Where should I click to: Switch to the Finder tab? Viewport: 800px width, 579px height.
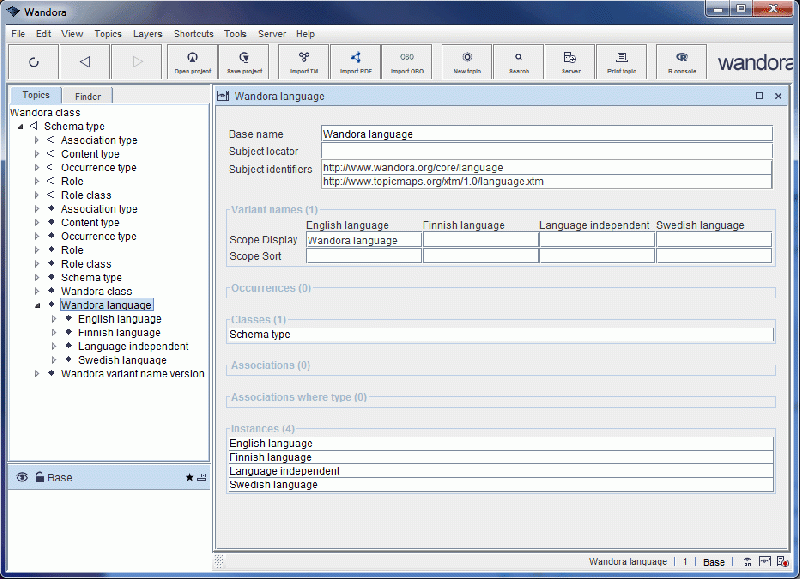pos(87,96)
